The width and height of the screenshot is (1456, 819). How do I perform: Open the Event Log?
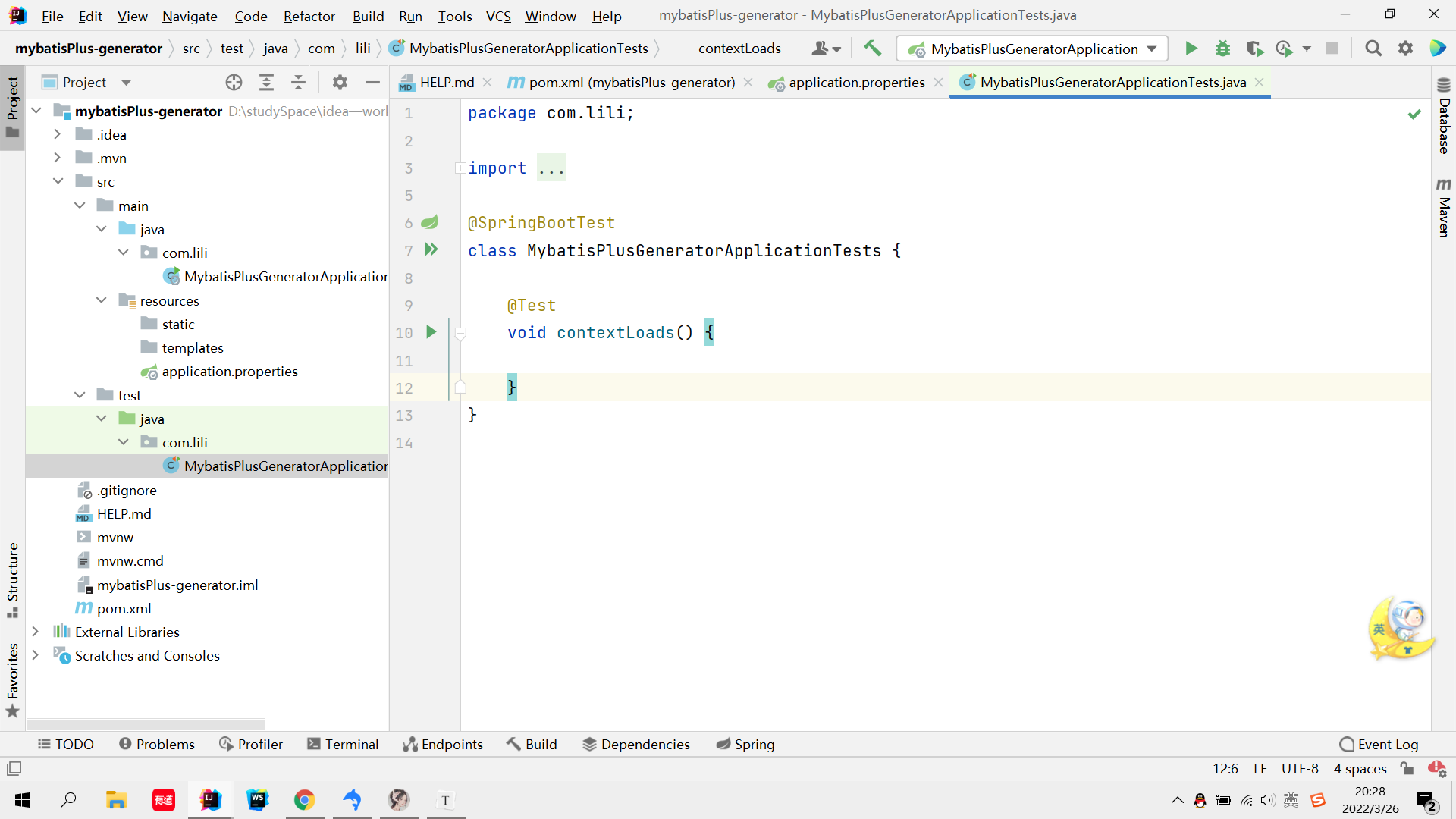click(x=1379, y=745)
